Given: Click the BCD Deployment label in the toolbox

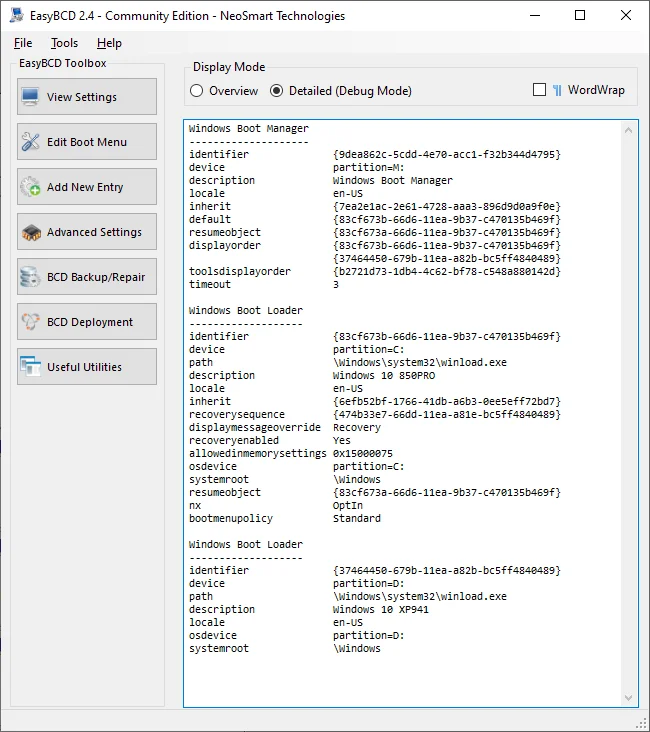Looking at the screenshot, I should point(90,322).
